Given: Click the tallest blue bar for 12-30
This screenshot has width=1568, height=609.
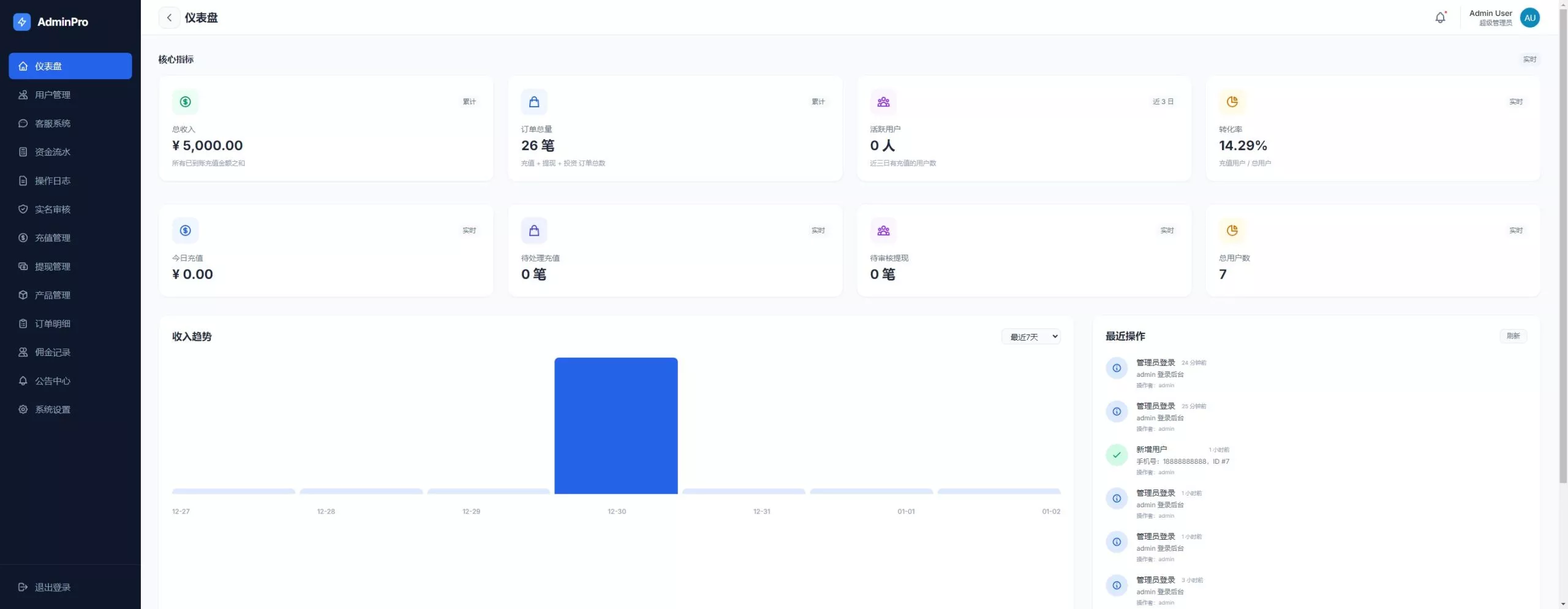Looking at the screenshot, I should click(x=616, y=425).
